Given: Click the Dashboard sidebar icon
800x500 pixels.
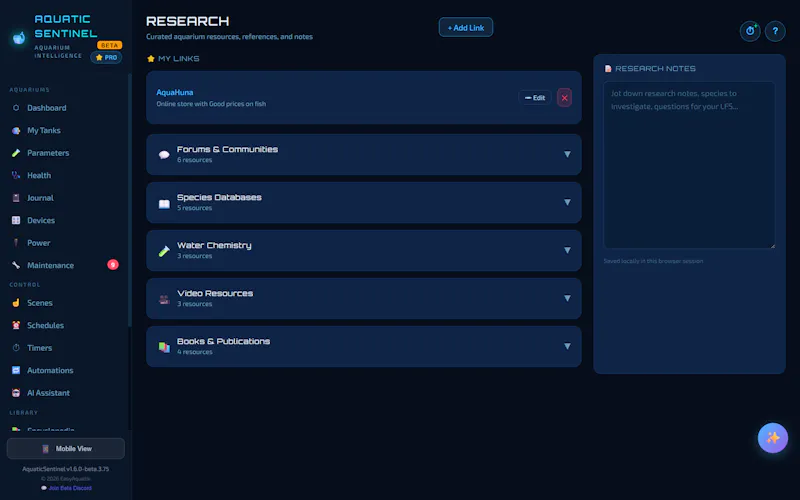Looking at the screenshot, I should pos(16,108).
